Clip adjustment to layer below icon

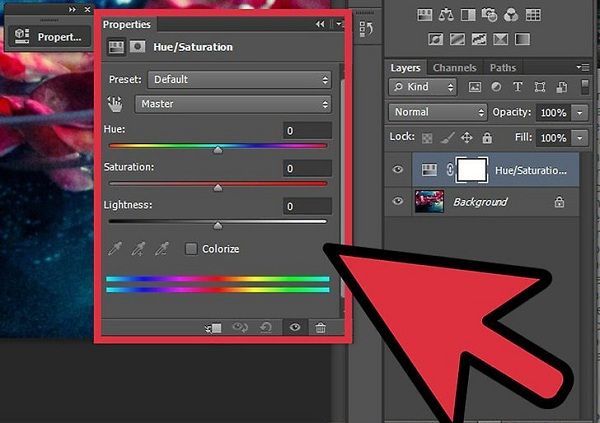coord(214,327)
